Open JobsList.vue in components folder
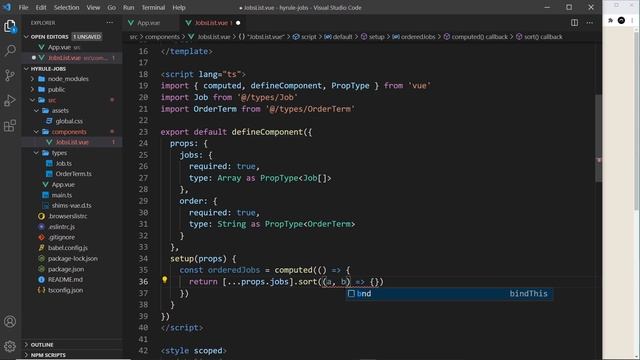This screenshot has width=640, height=360. tap(72, 142)
